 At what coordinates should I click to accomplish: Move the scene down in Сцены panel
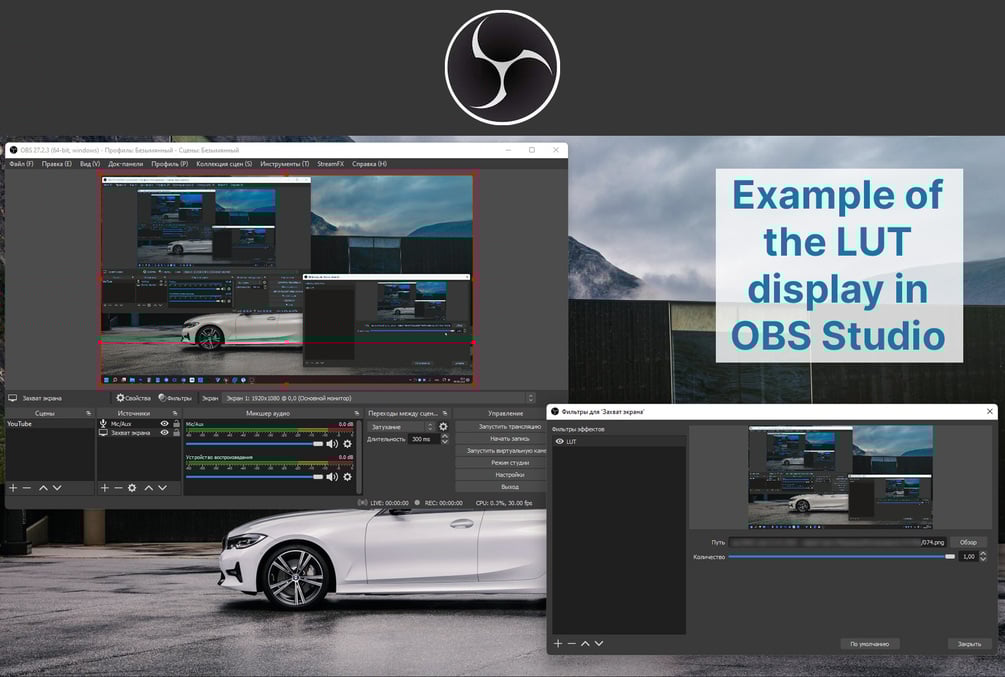pos(57,488)
